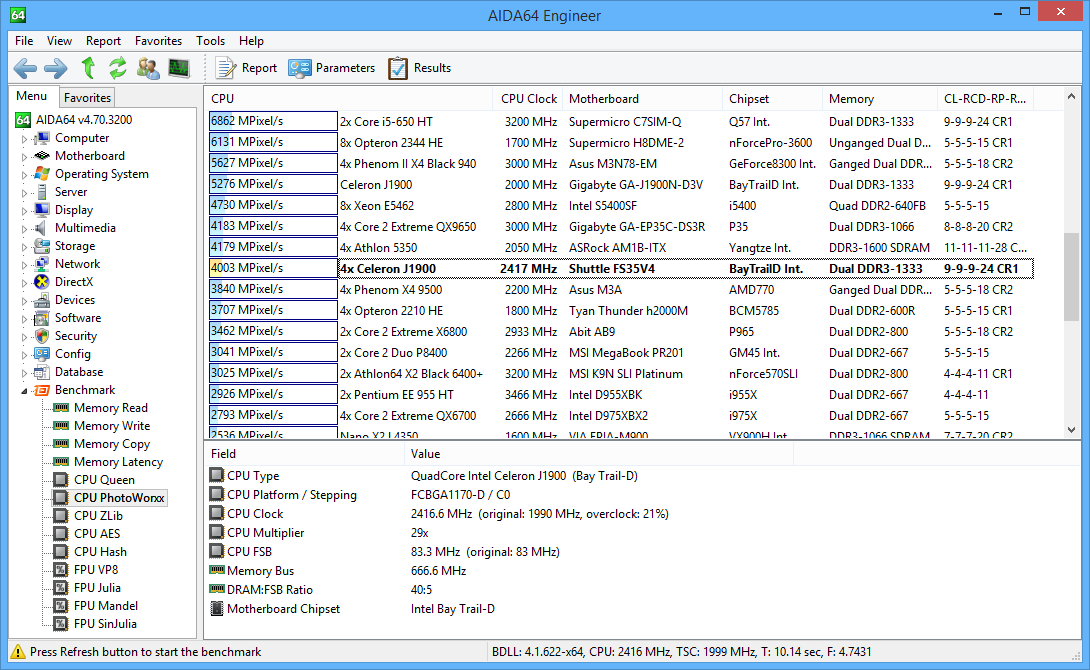The width and height of the screenshot is (1090, 670).
Task: Select the Memory Copy benchmark
Action: tap(112, 444)
